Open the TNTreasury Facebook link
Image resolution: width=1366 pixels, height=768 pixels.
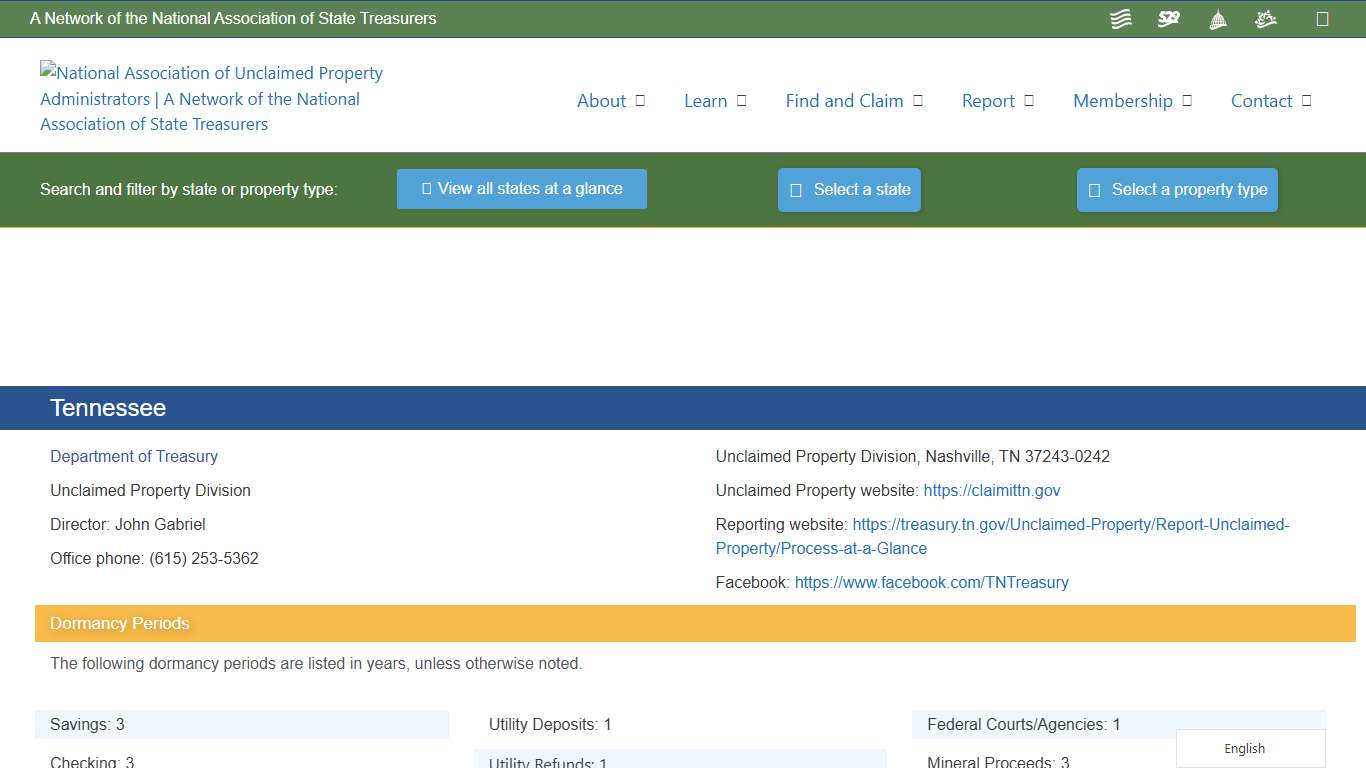(x=932, y=582)
